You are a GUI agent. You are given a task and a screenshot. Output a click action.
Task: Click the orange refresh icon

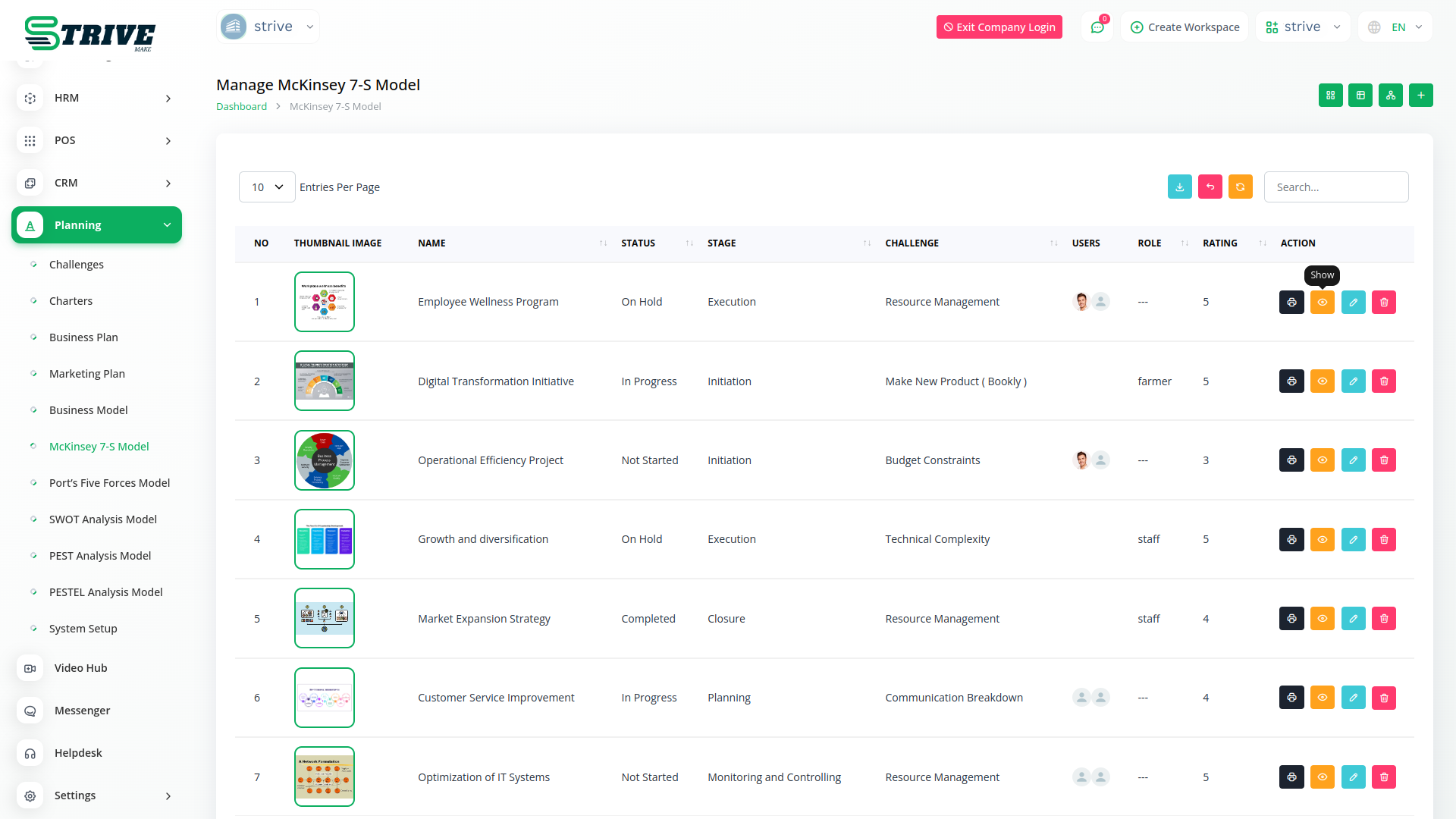[1240, 187]
